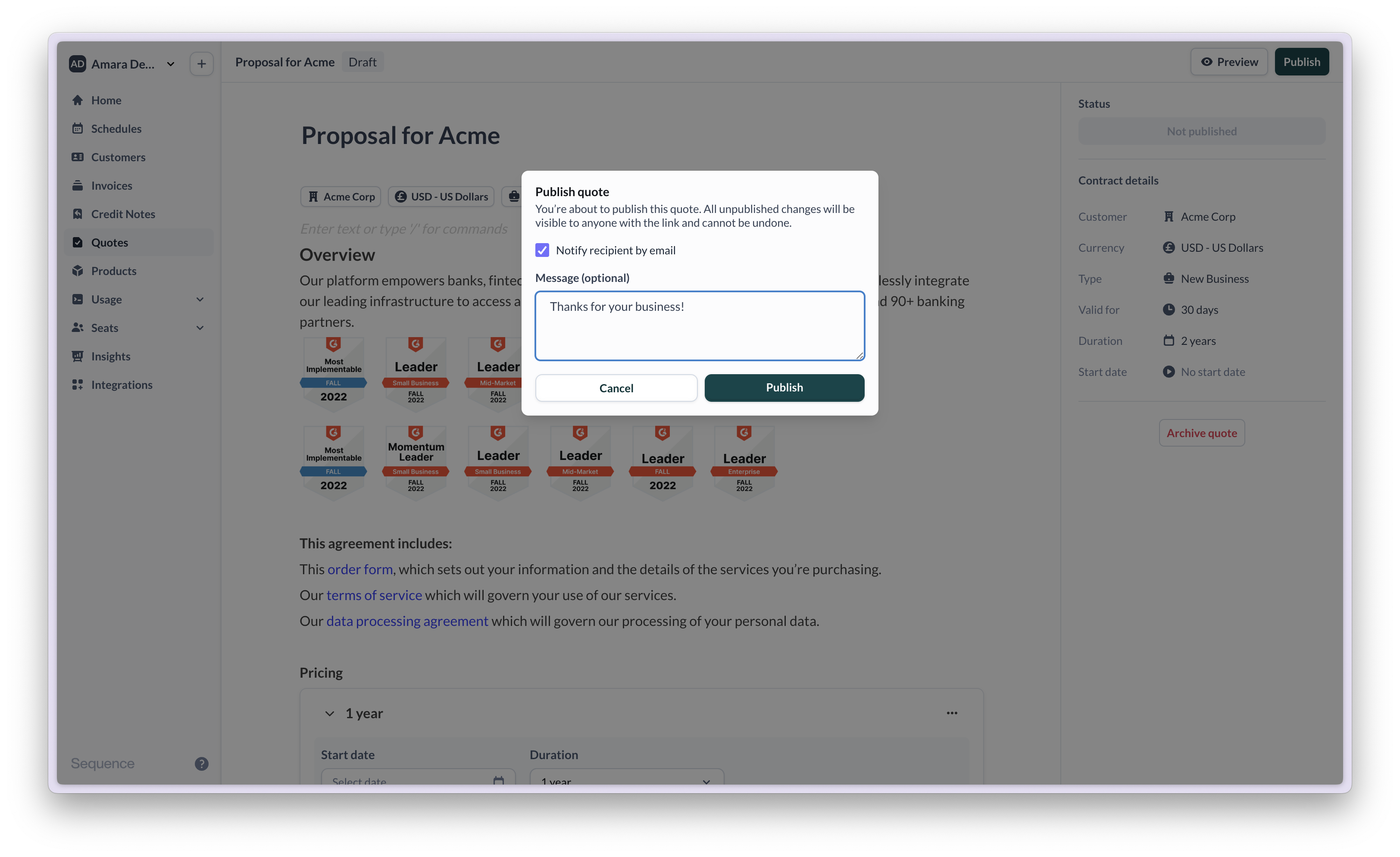Click the Products cube icon
The image size is (1400, 857).
pyautogui.click(x=78, y=271)
